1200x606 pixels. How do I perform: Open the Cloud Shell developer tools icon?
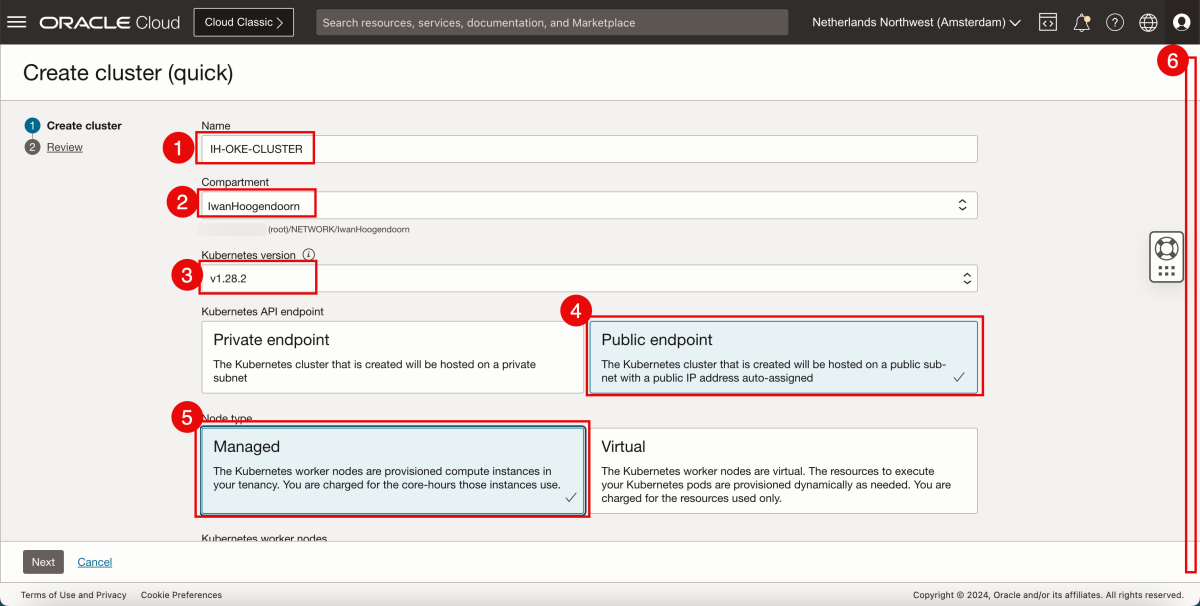pyautogui.click(x=1047, y=21)
